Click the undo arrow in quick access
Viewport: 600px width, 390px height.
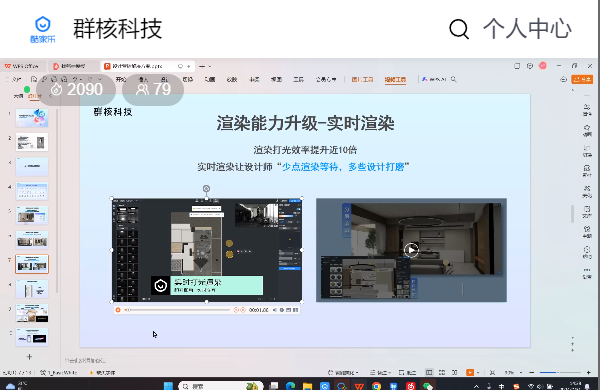pos(76,79)
